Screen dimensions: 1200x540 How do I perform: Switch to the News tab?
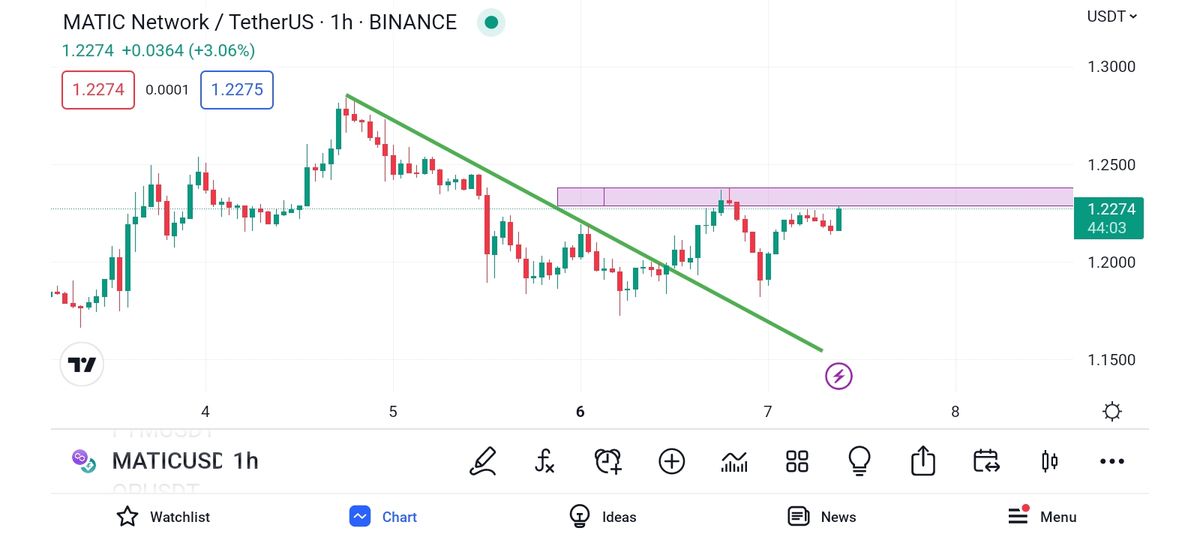coord(822,517)
